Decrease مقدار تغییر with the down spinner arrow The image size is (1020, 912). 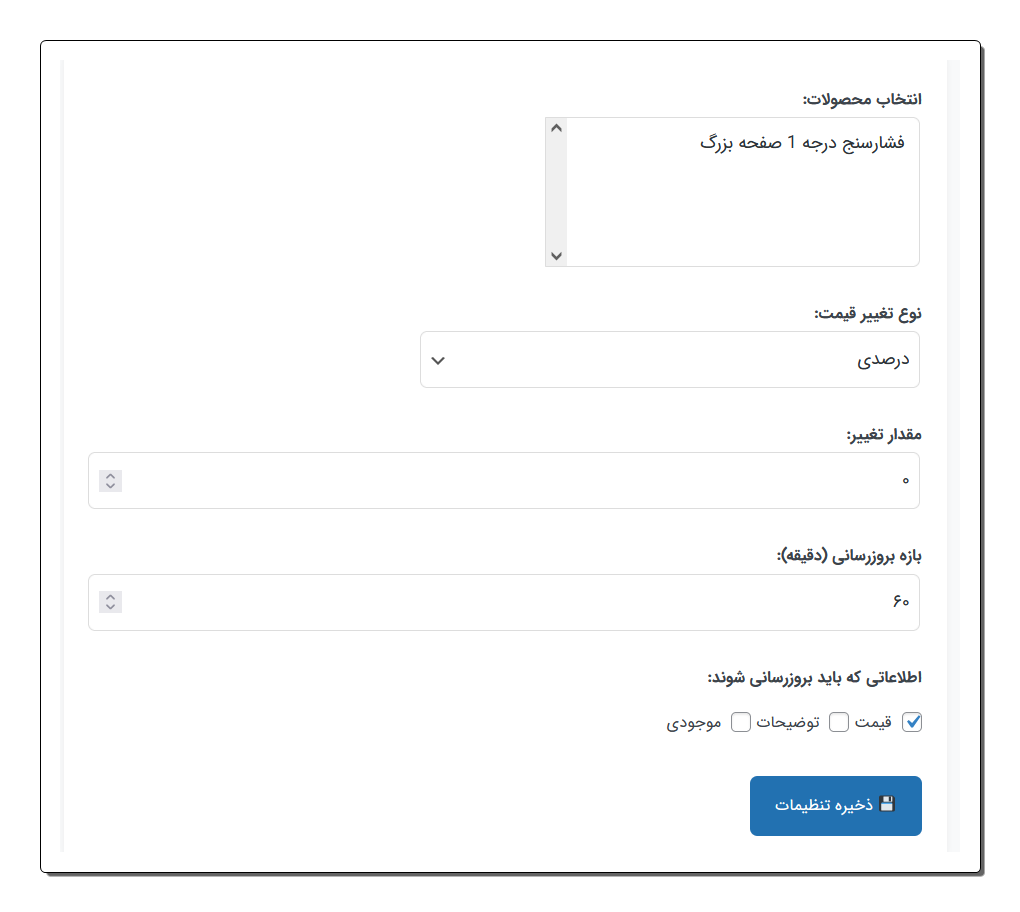point(110,486)
